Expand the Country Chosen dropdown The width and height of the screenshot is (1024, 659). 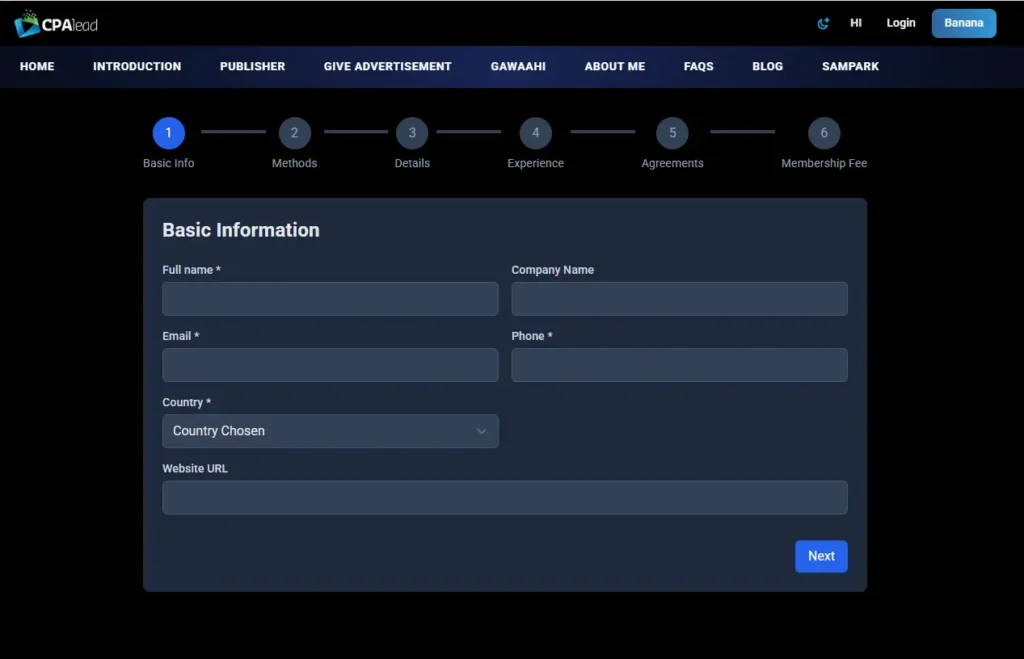pyautogui.click(x=330, y=431)
